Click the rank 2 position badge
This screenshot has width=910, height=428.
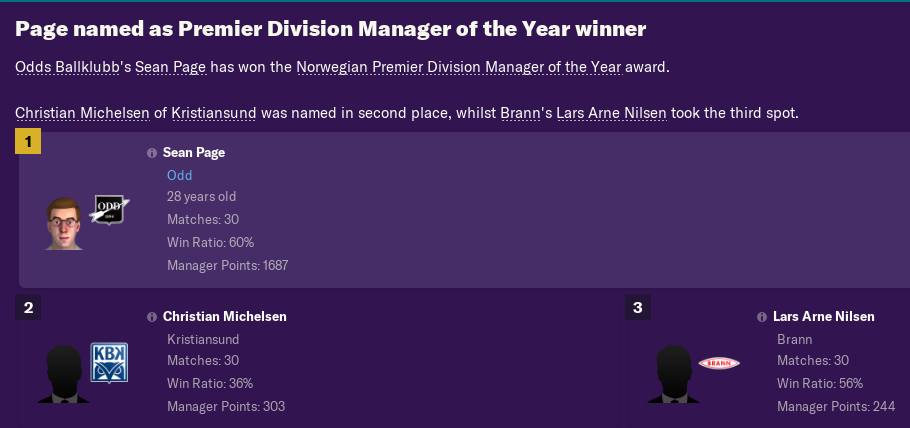point(28,307)
